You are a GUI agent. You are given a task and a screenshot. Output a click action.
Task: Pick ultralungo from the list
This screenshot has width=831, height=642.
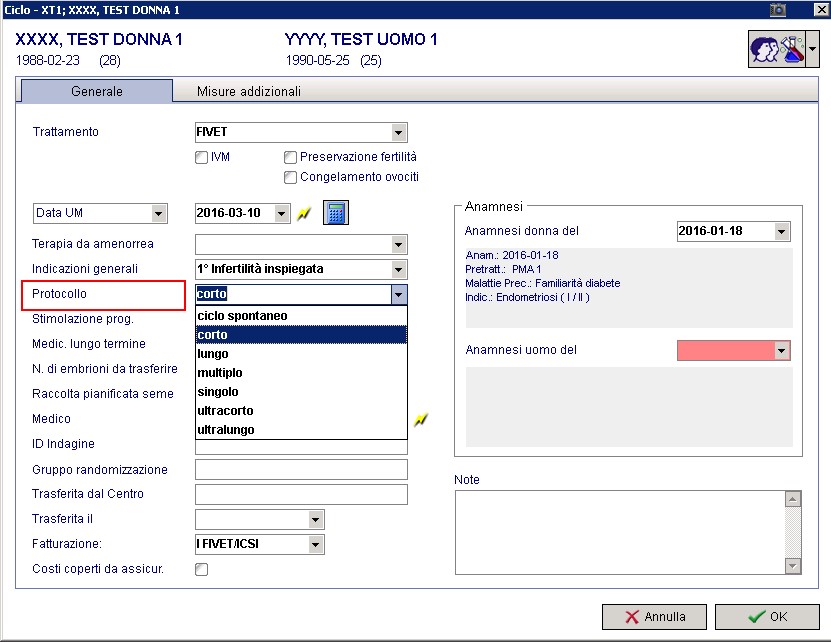(x=301, y=429)
